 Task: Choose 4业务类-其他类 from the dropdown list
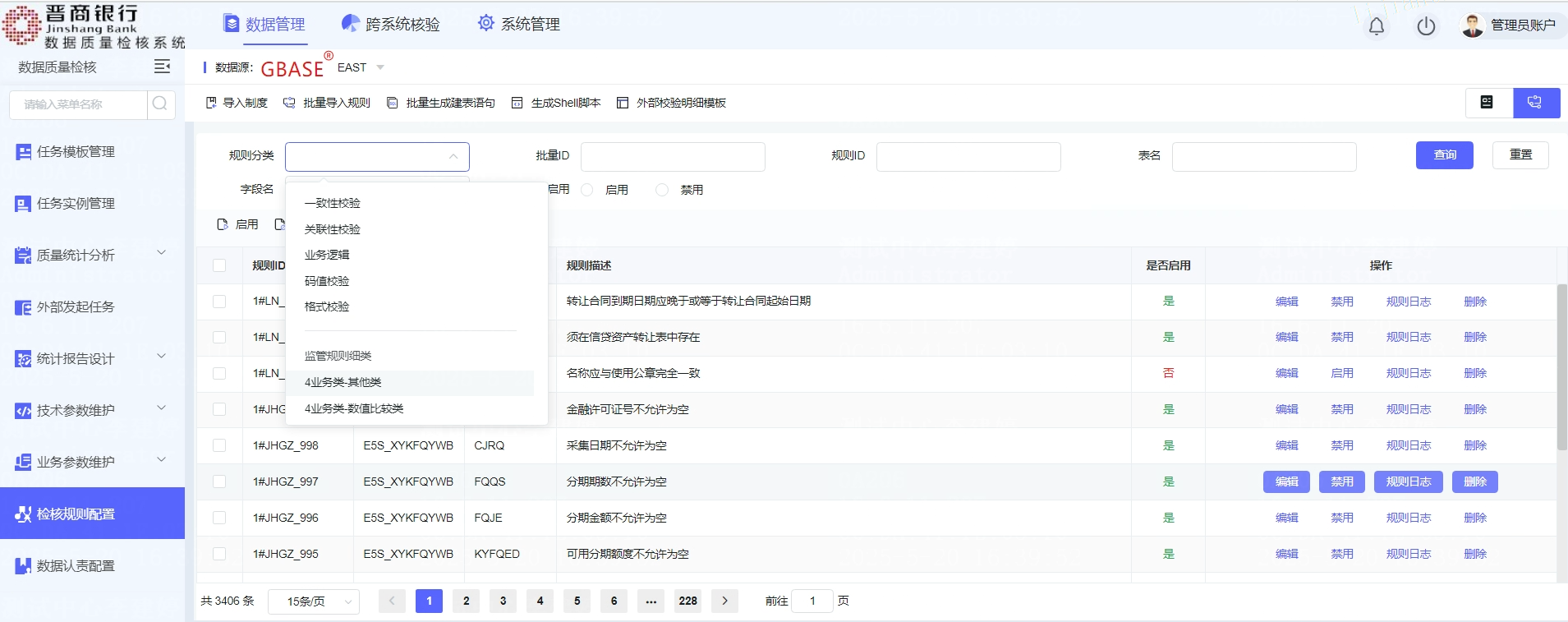click(x=411, y=382)
